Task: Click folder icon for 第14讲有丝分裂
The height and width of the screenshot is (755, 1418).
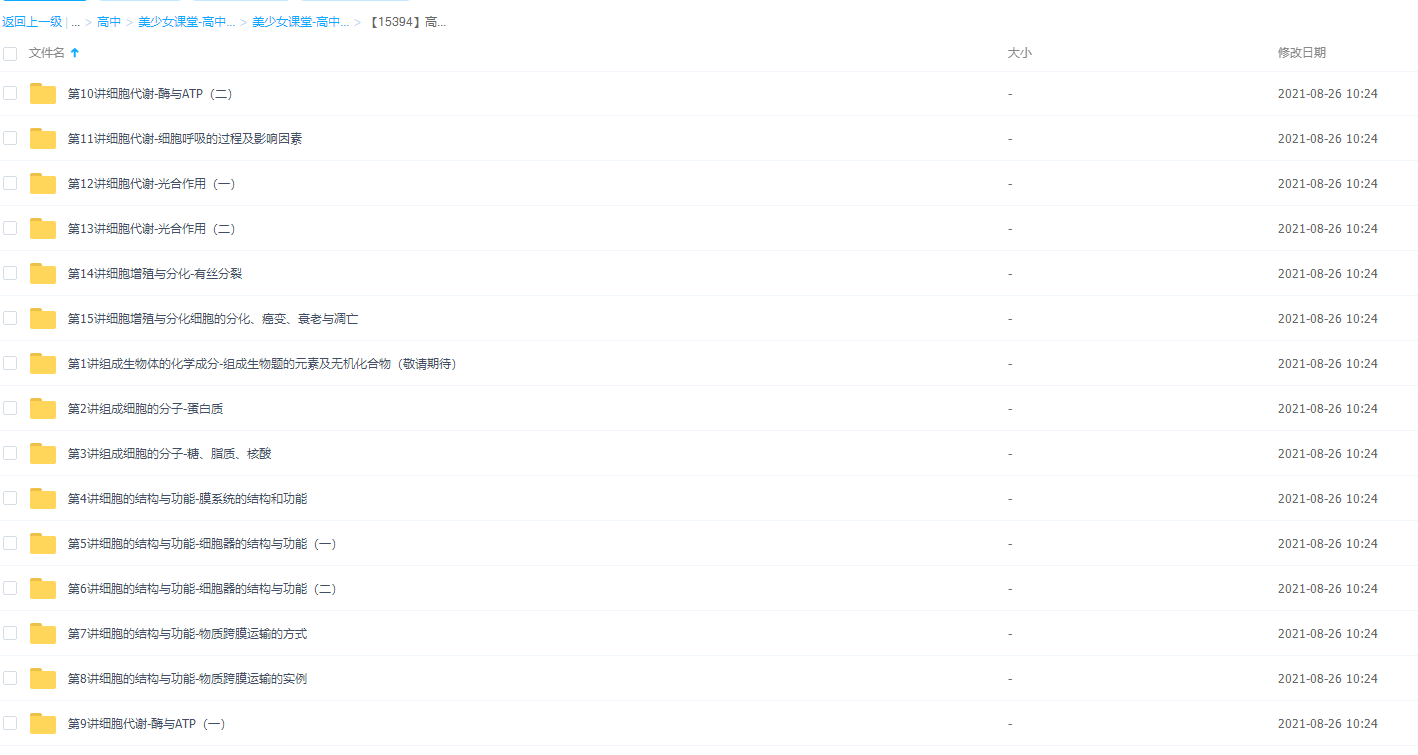Action: [x=43, y=274]
